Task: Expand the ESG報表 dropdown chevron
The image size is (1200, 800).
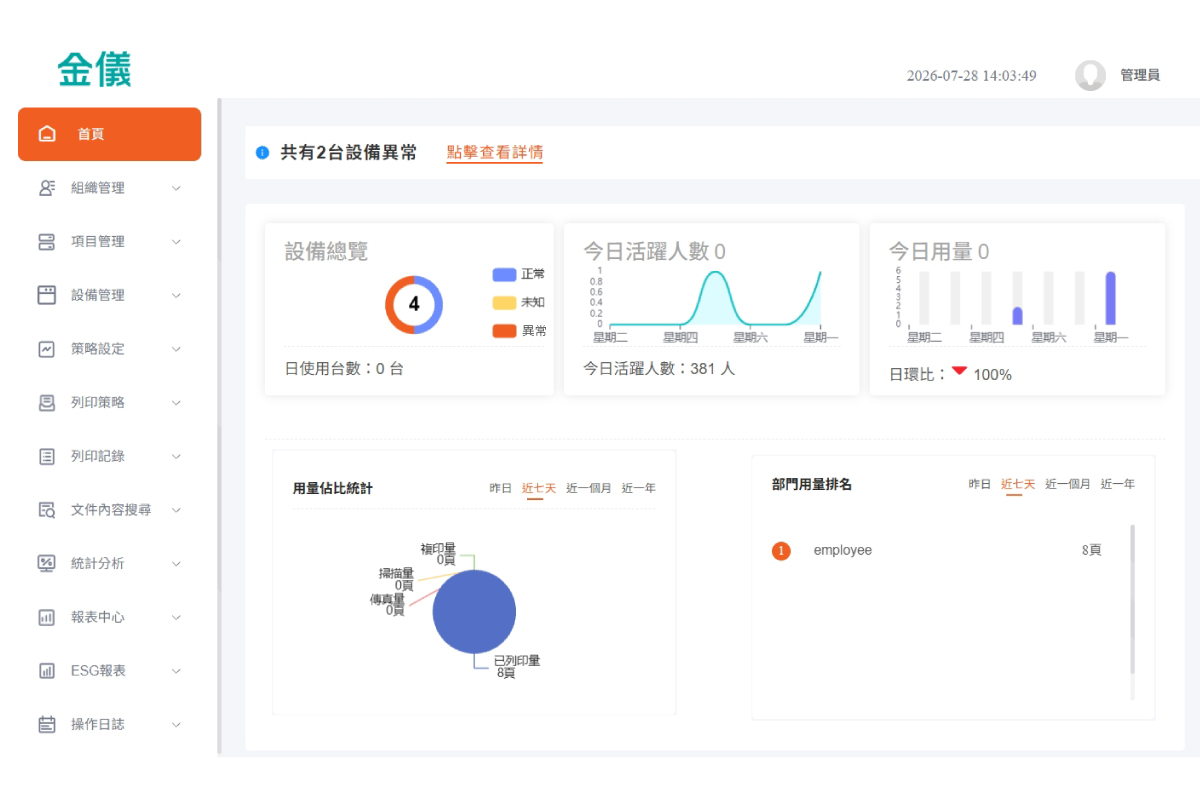Action: (176, 671)
